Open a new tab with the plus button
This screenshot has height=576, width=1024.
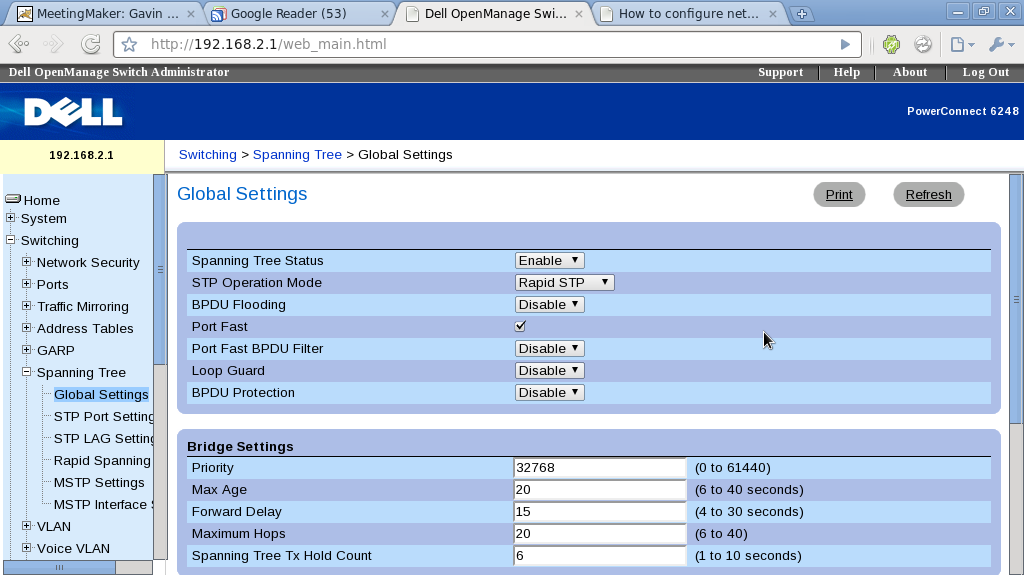click(x=802, y=14)
